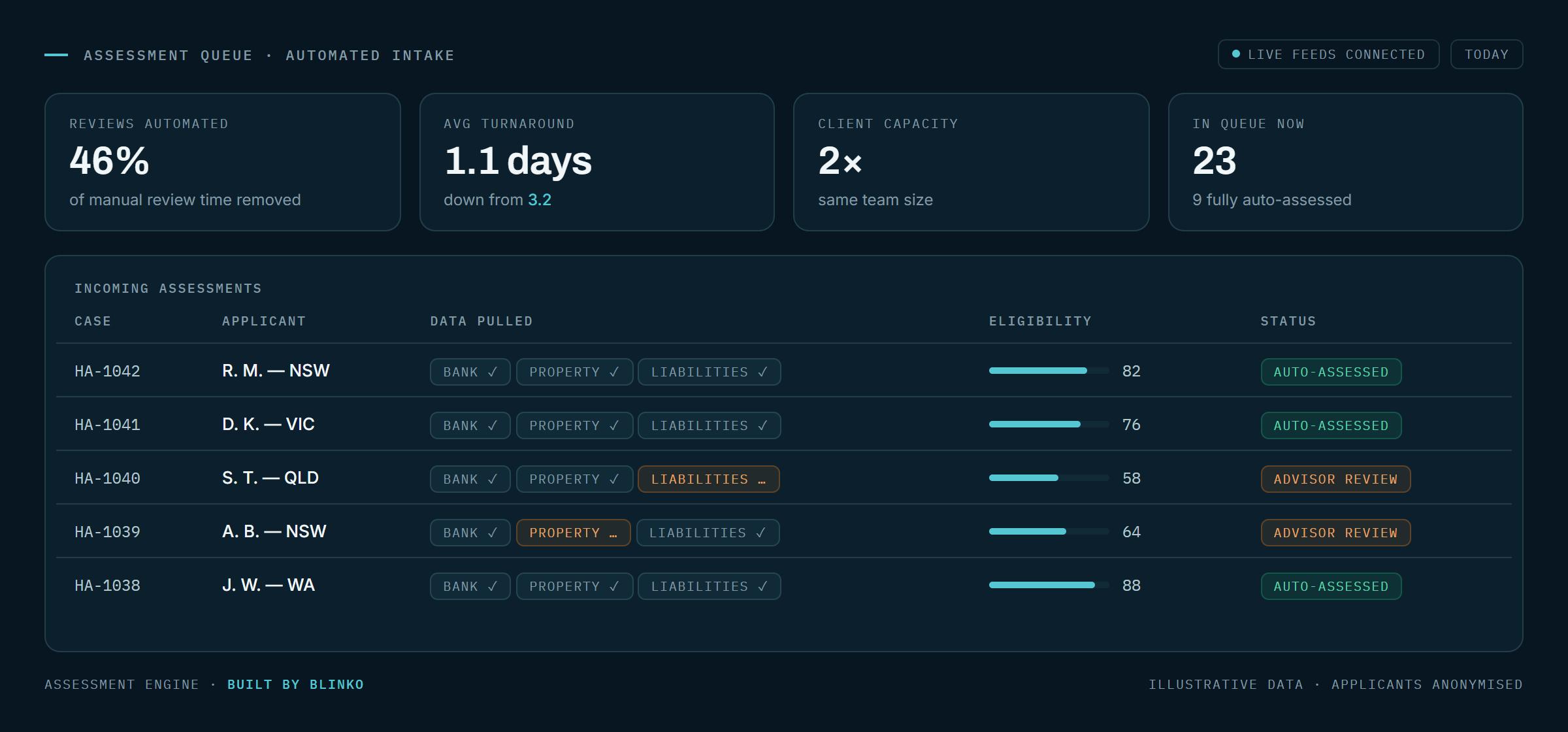This screenshot has height=732, width=1568.
Task: Click the LIABILITIES chip for A. B. — NSW
Action: [x=708, y=533]
